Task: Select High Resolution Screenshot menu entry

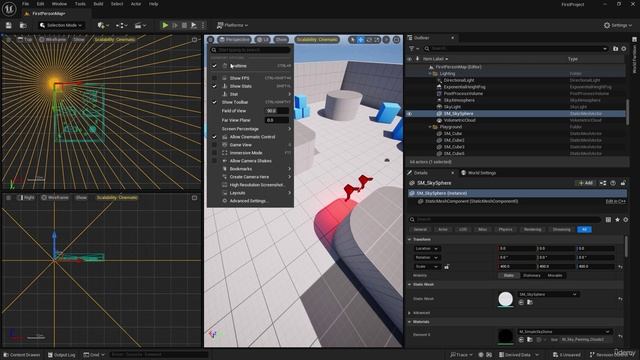Action: 250,185
